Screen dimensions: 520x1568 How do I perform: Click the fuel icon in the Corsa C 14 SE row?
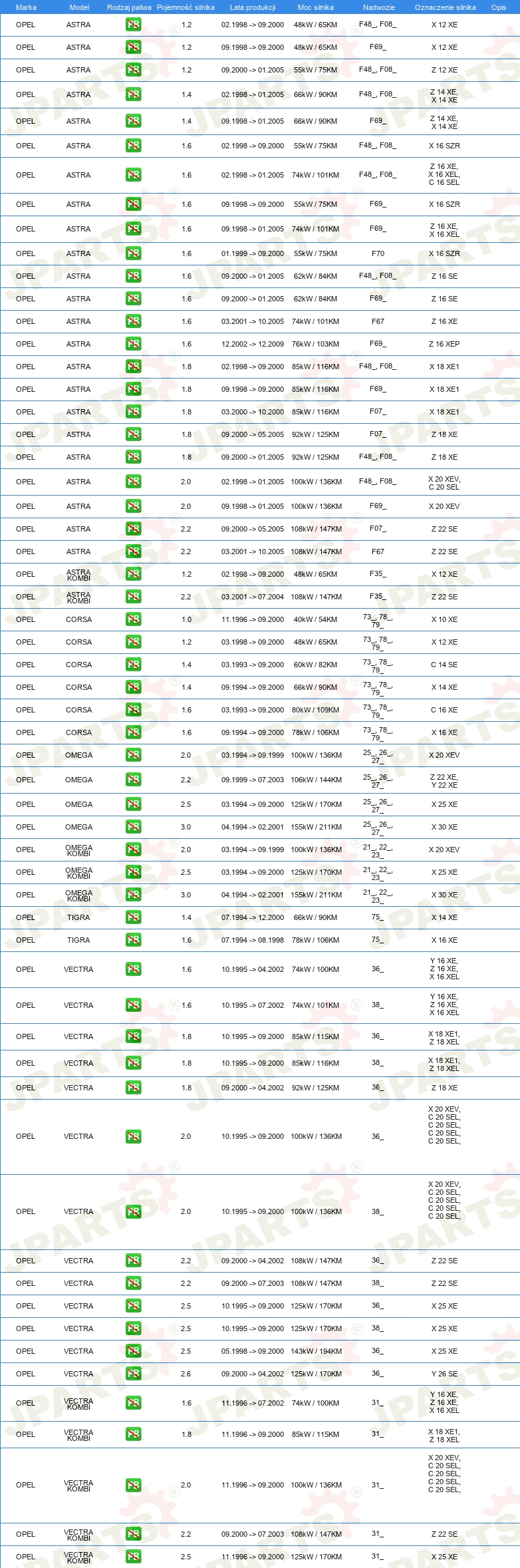click(133, 665)
